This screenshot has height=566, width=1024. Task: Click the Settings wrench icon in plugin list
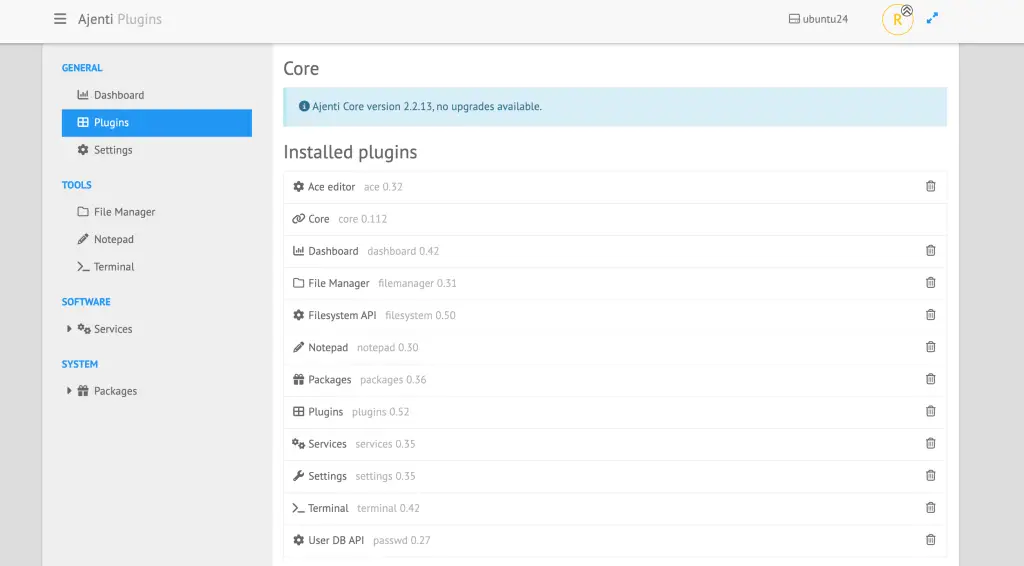coord(298,476)
